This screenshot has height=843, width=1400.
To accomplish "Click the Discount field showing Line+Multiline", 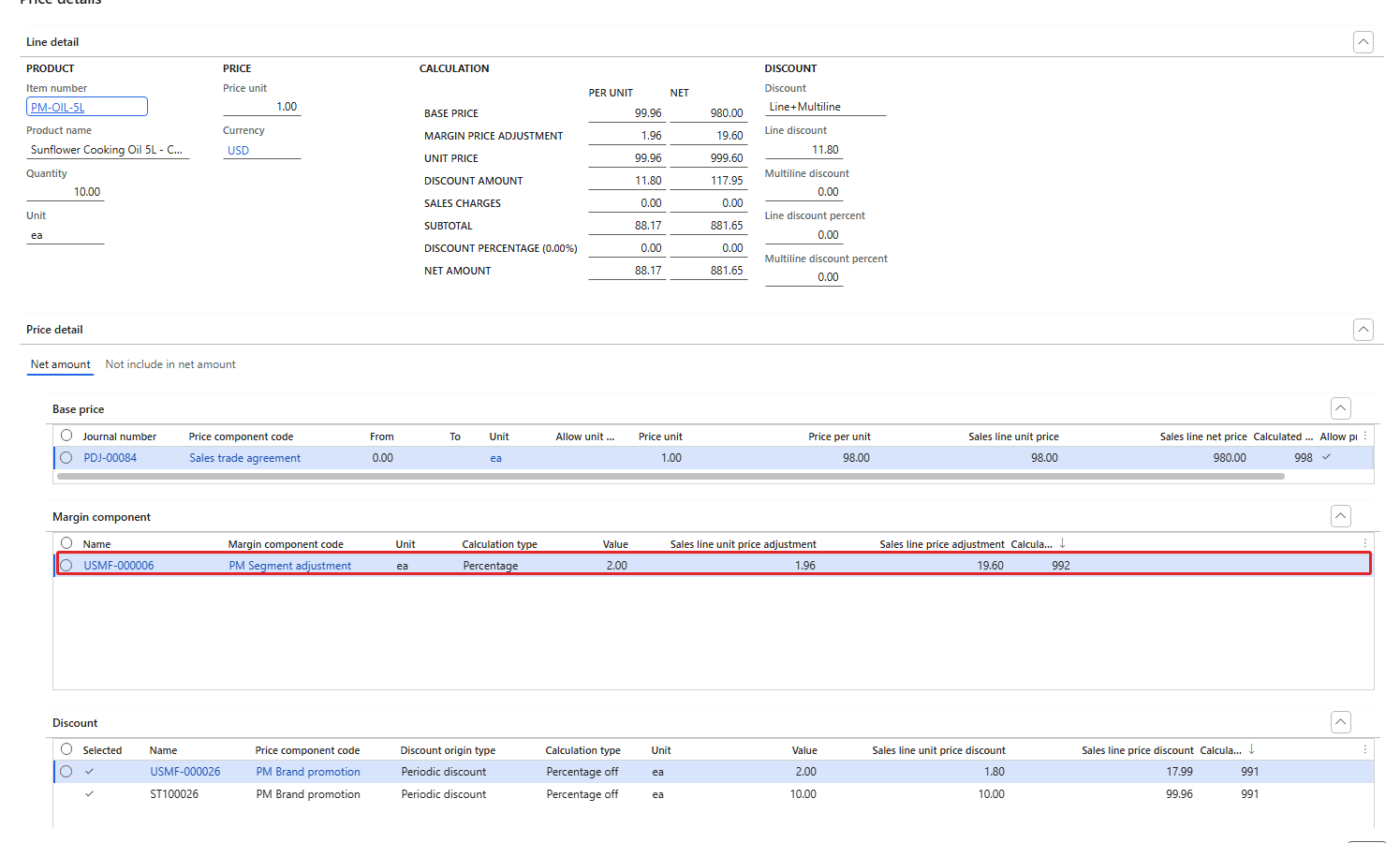I will pyautogui.click(x=825, y=107).
